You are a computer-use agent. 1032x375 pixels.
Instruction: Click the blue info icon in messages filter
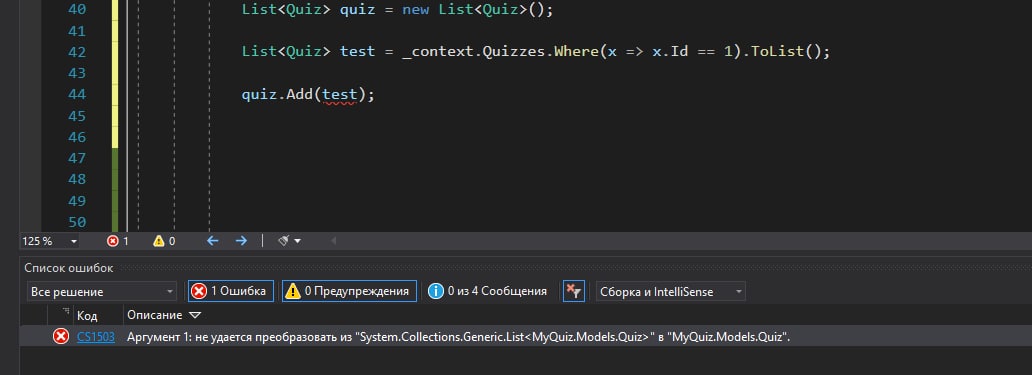(436, 291)
